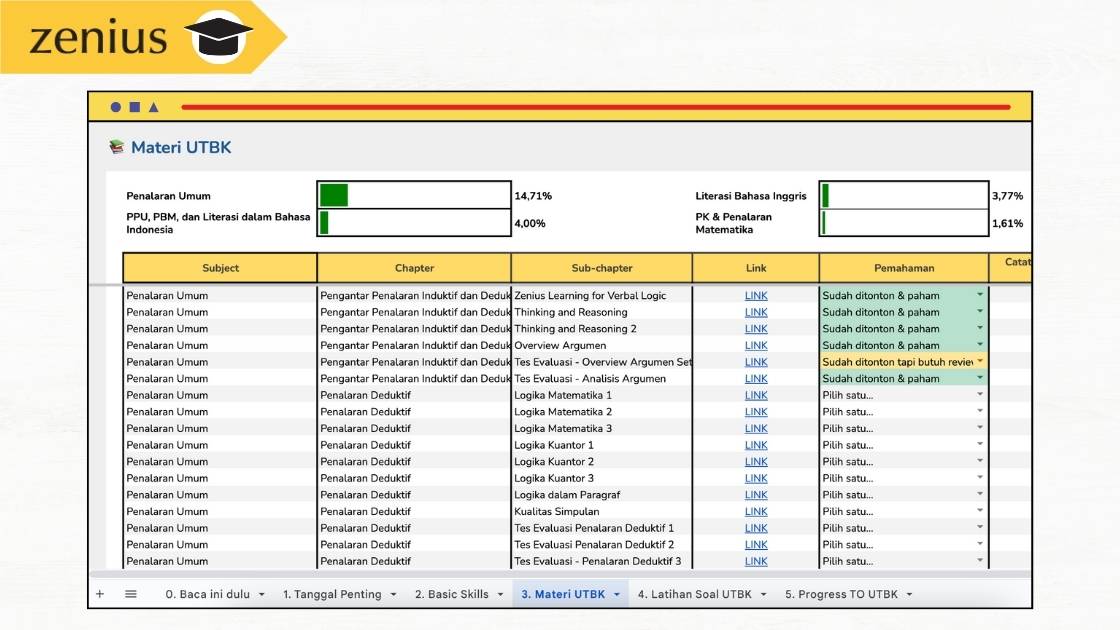This screenshot has width=1120, height=630.
Task: Click the add sheet plus icon
Action: [x=100, y=594]
